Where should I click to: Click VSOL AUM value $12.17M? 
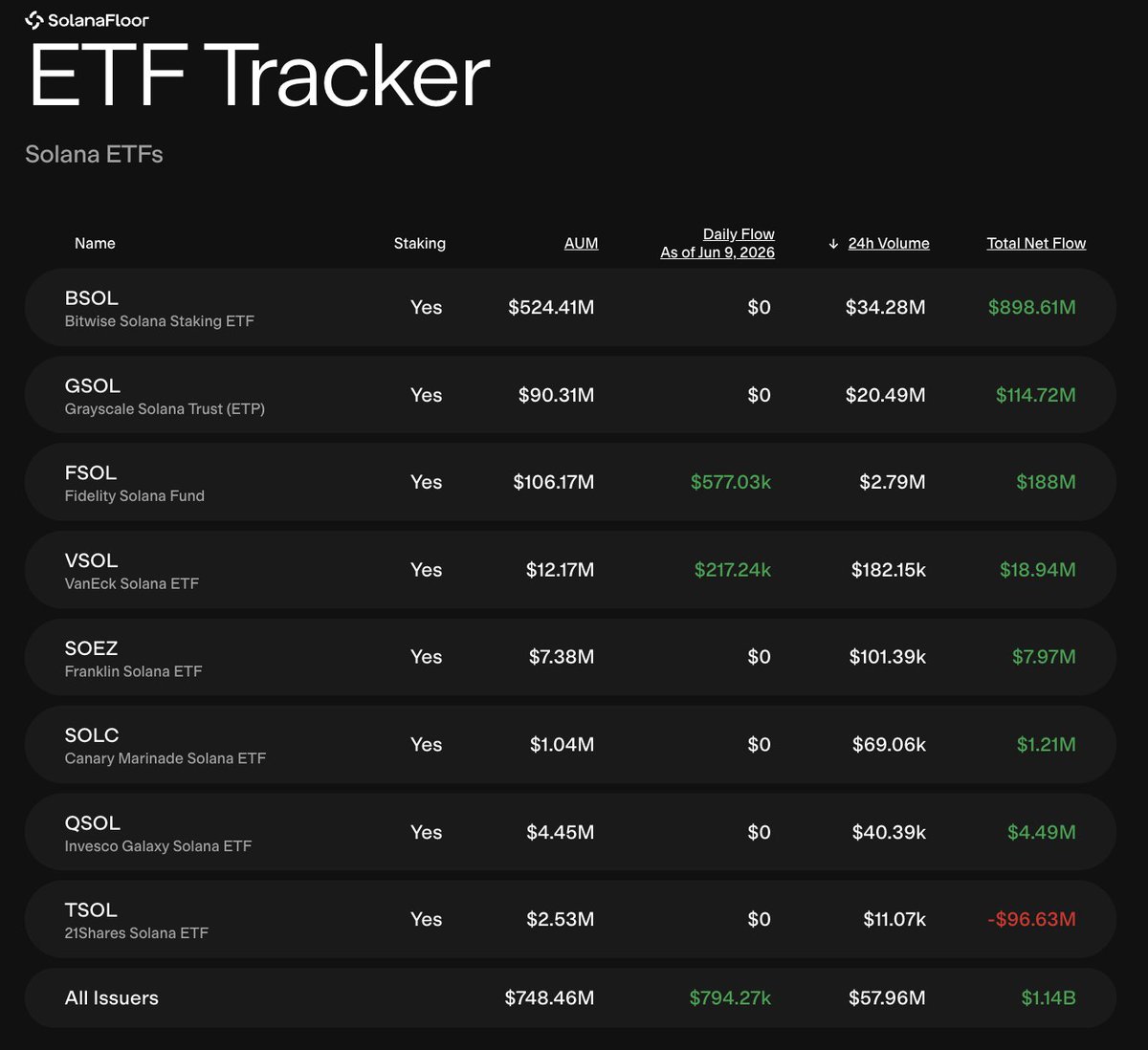[560, 570]
